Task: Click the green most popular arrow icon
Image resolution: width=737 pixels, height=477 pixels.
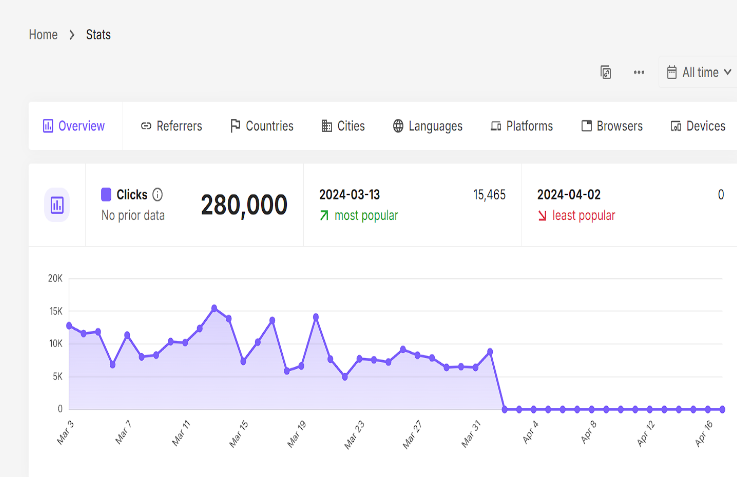Action: pyautogui.click(x=324, y=215)
